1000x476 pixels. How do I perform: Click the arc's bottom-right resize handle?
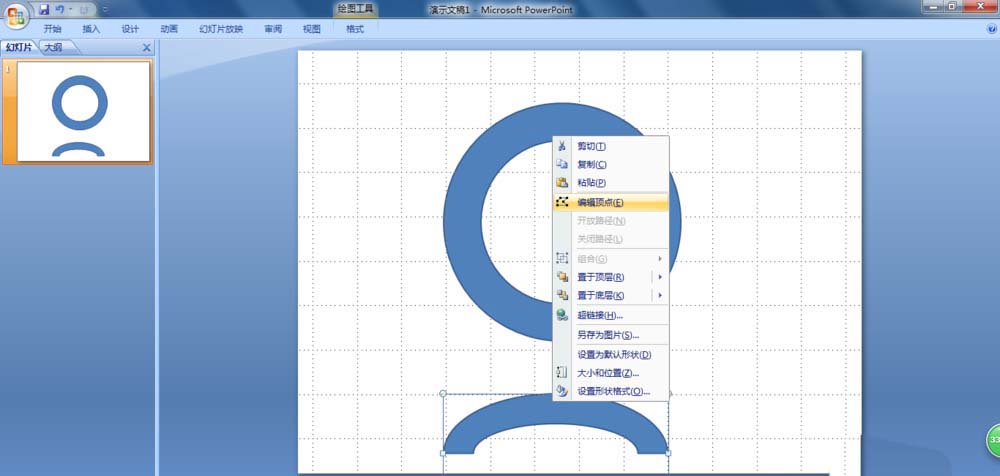coord(668,453)
